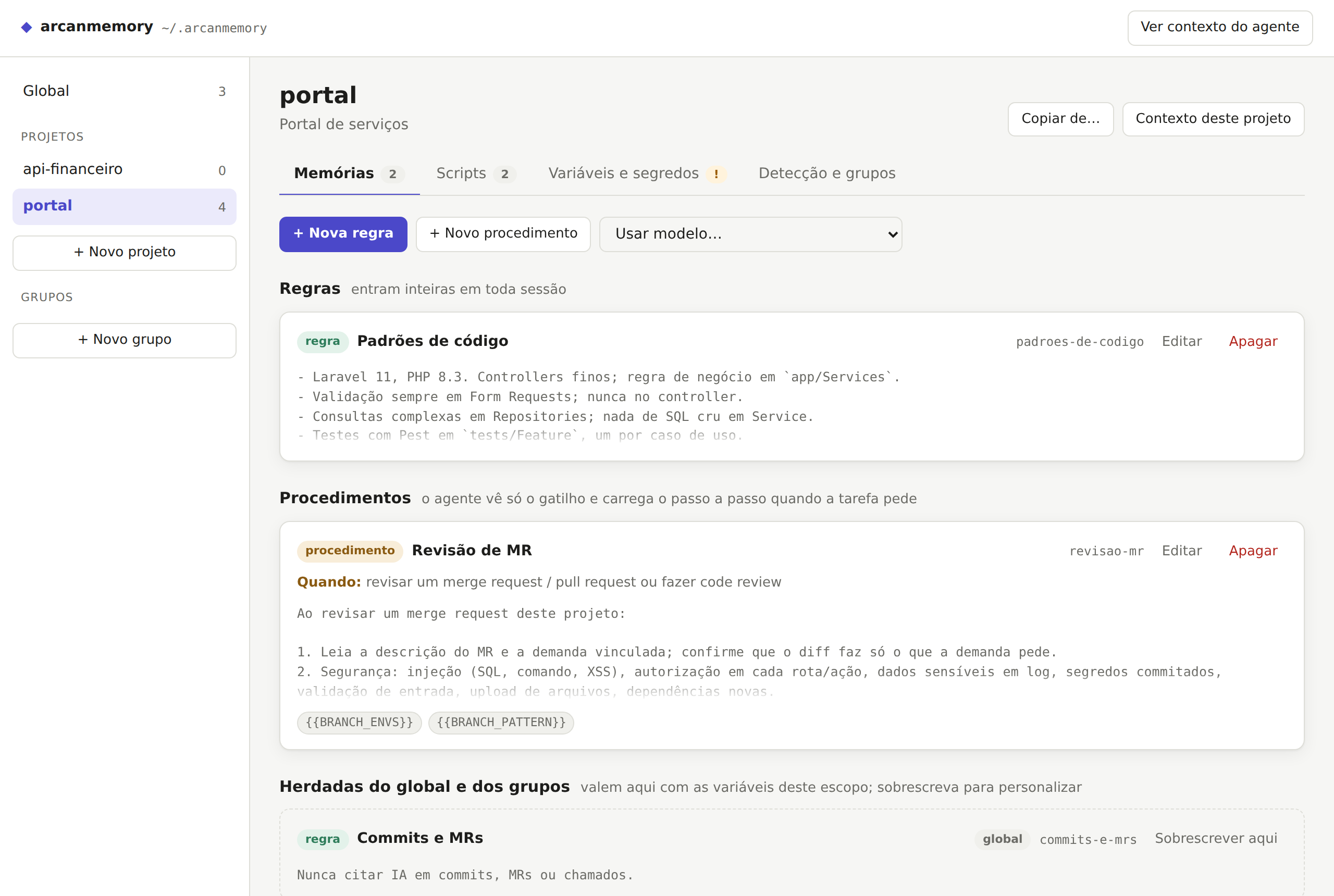Open Contexto deste projeto
Image resolution: width=1334 pixels, height=896 pixels.
click(x=1213, y=119)
